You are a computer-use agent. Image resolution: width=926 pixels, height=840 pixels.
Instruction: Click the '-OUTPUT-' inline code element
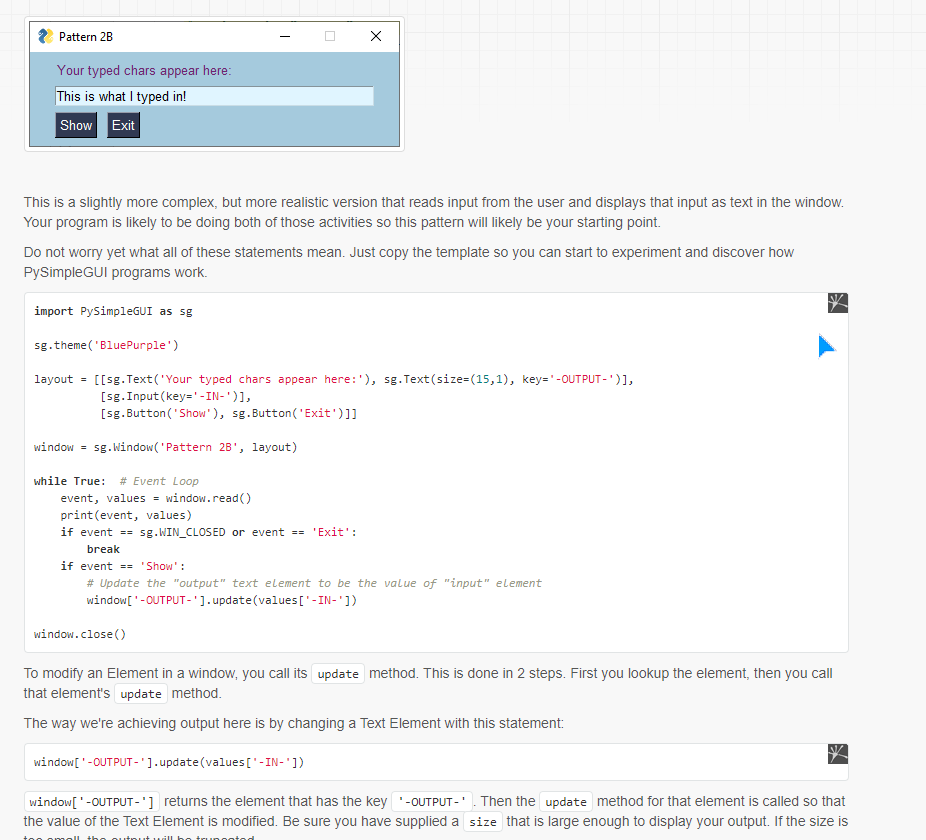[x=430, y=801]
